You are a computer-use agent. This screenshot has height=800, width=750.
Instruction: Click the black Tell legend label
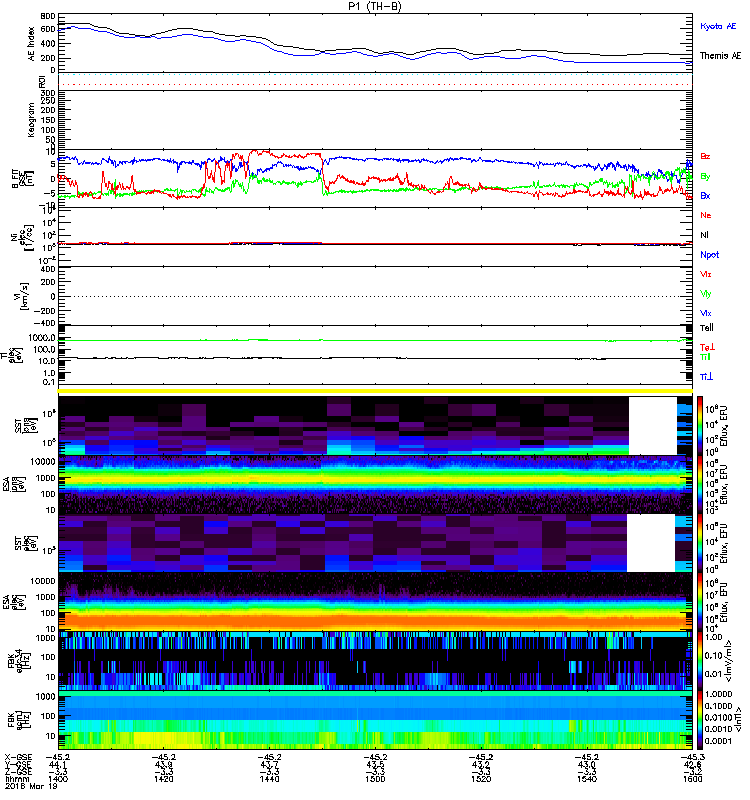pos(707,328)
